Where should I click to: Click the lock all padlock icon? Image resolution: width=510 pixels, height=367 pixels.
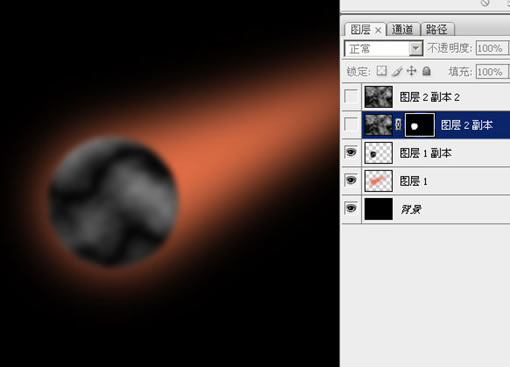click(426, 71)
